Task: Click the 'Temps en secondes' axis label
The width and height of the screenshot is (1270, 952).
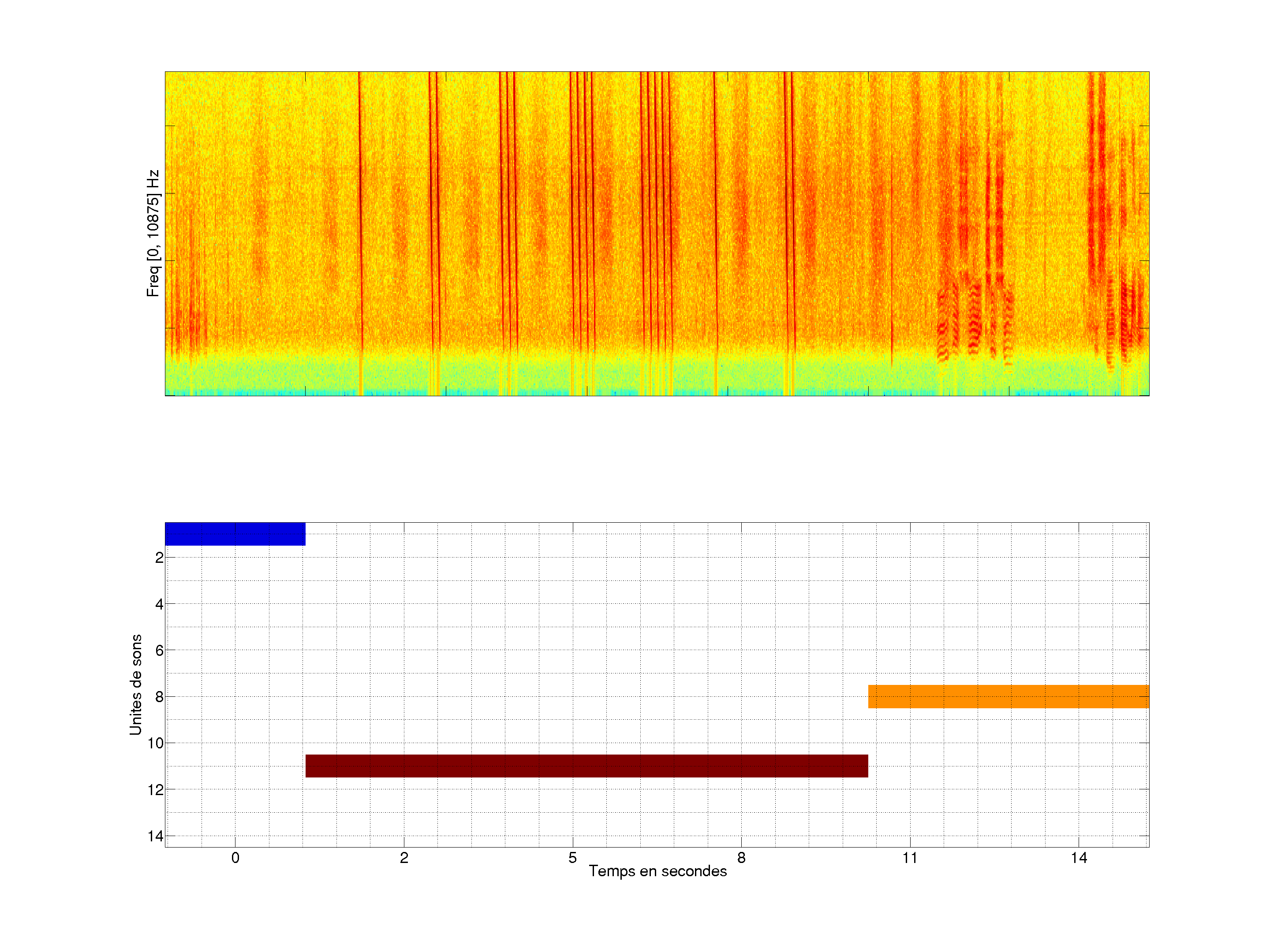Action: click(x=657, y=871)
